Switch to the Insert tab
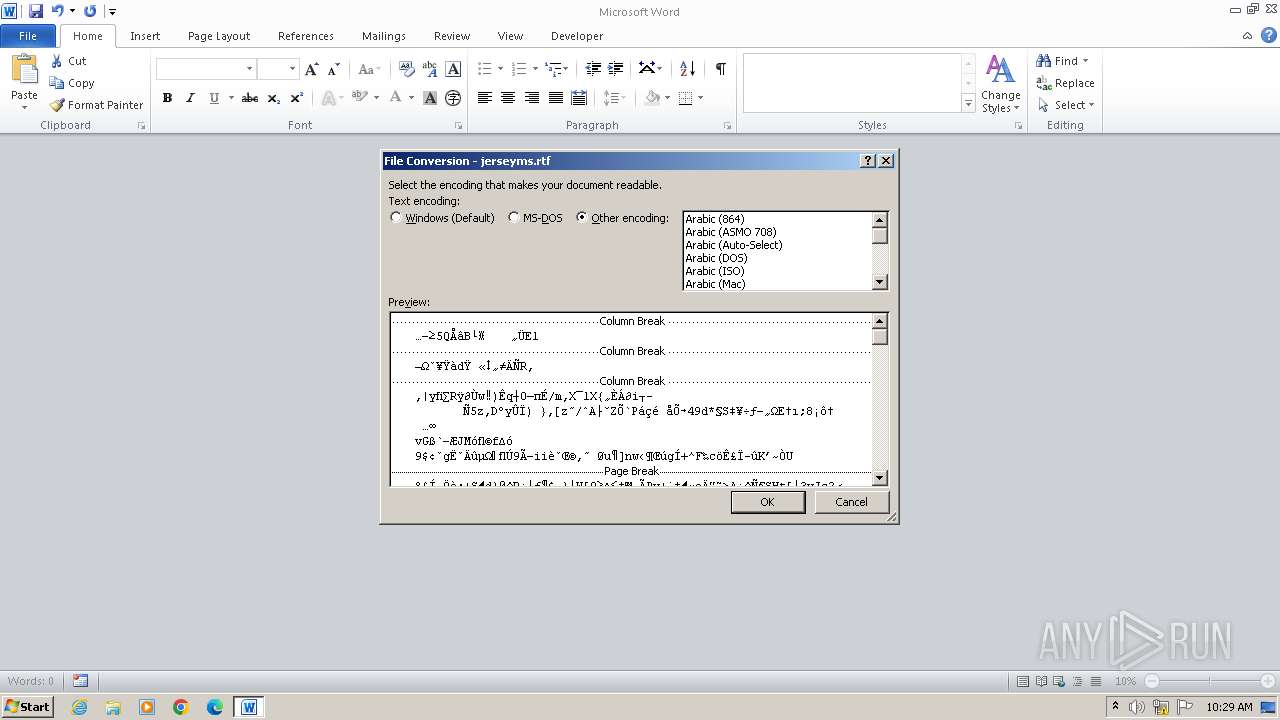The height and width of the screenshot is (720, 1280). click(145, 36)
